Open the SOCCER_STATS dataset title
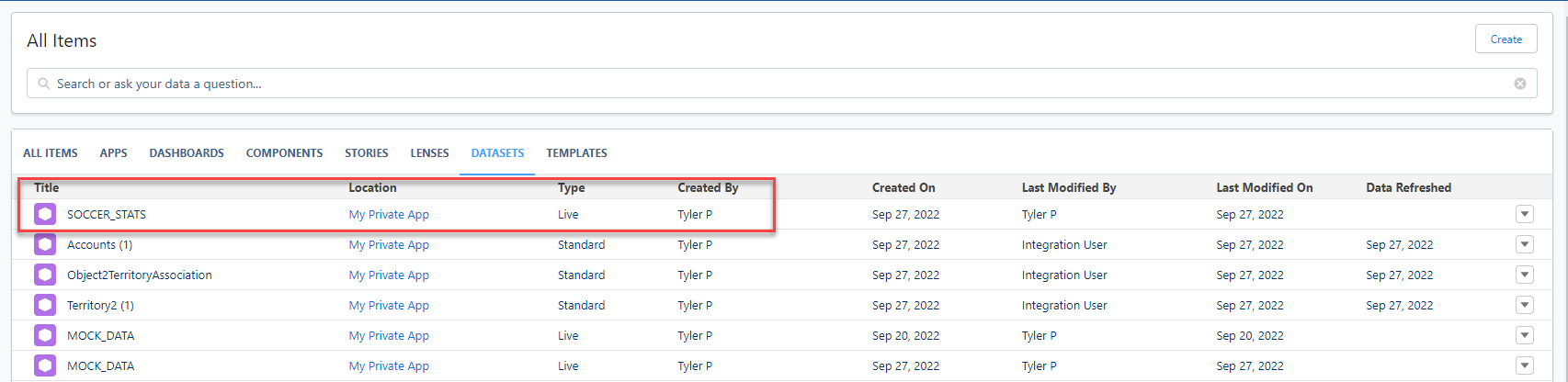1568x382 pixels. pos(107,215)
